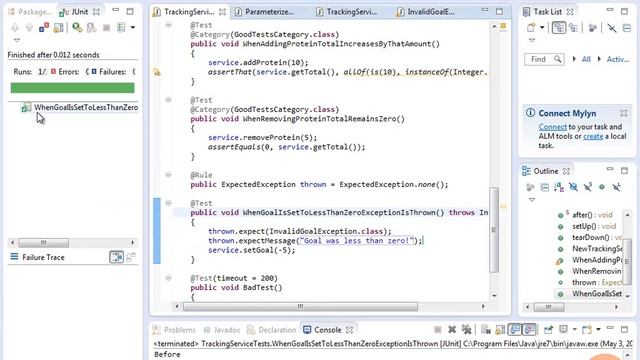The image size is (640, 360).
Task: Click Previous Failed Test arrow in JUnit view
Action: click(x=29, y=27)
